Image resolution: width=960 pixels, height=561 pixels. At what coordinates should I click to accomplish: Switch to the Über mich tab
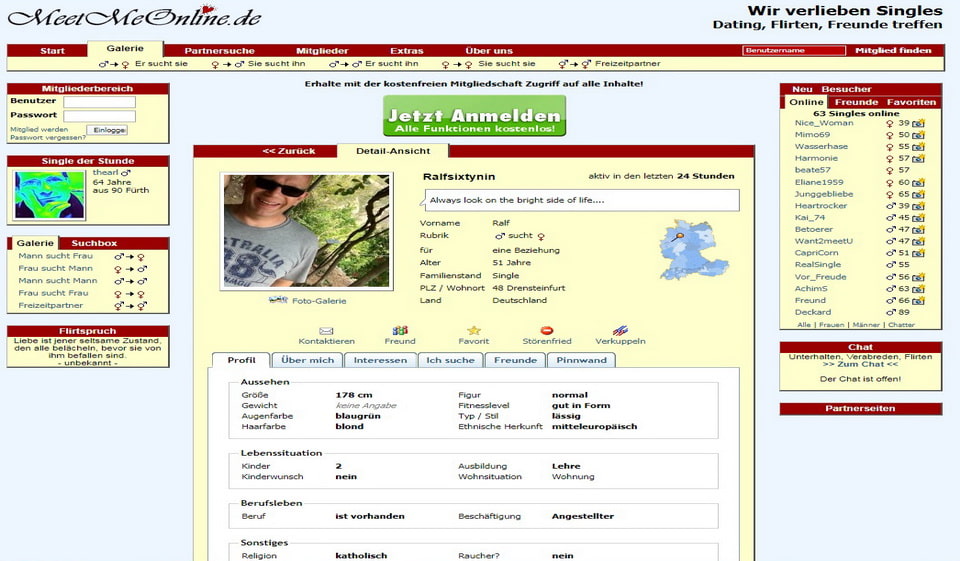pyautogui.click(x=308, y=360)
